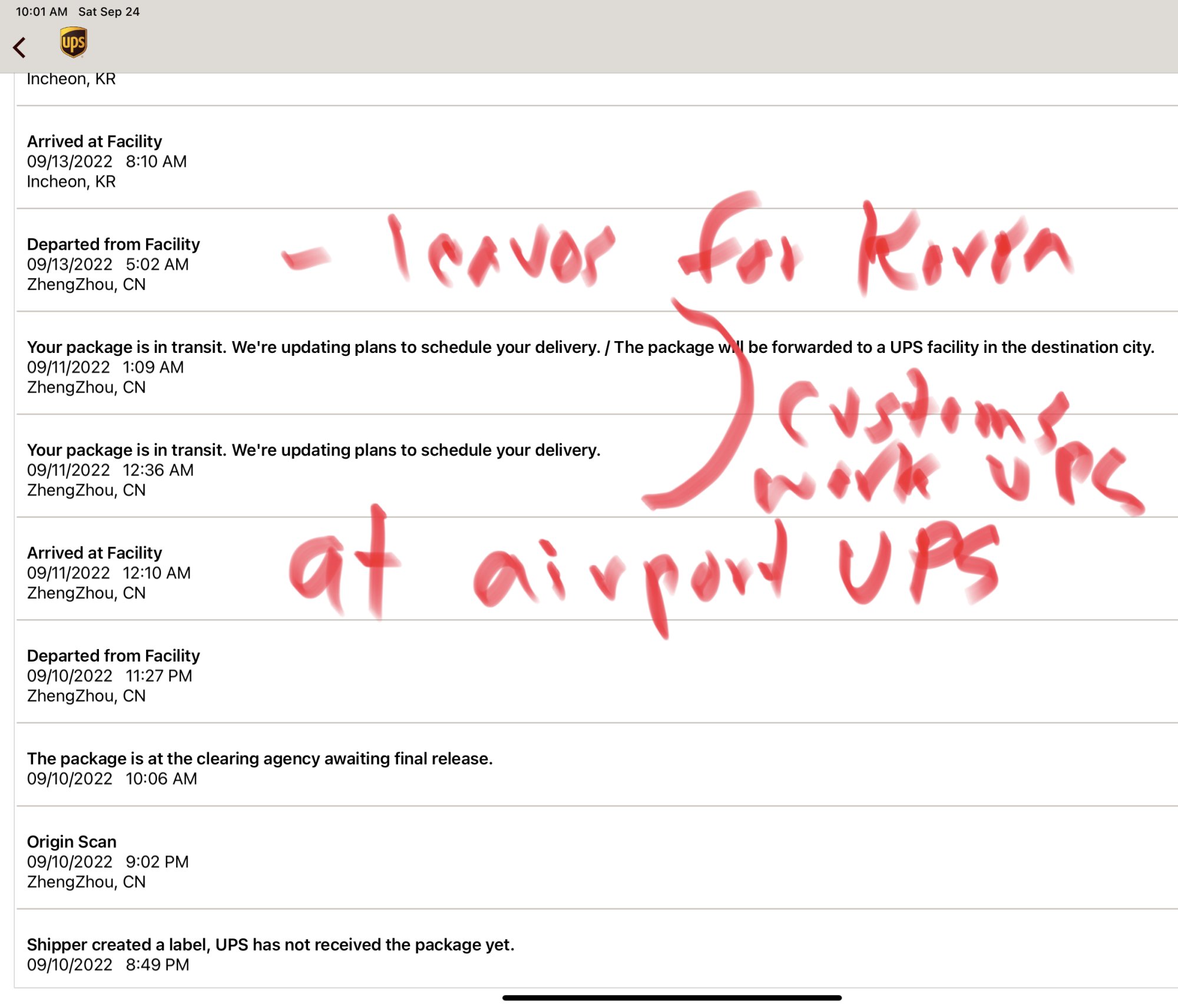
Task: Select Arrived at Facility 12:10 AM entry
Action: [95, 553]
